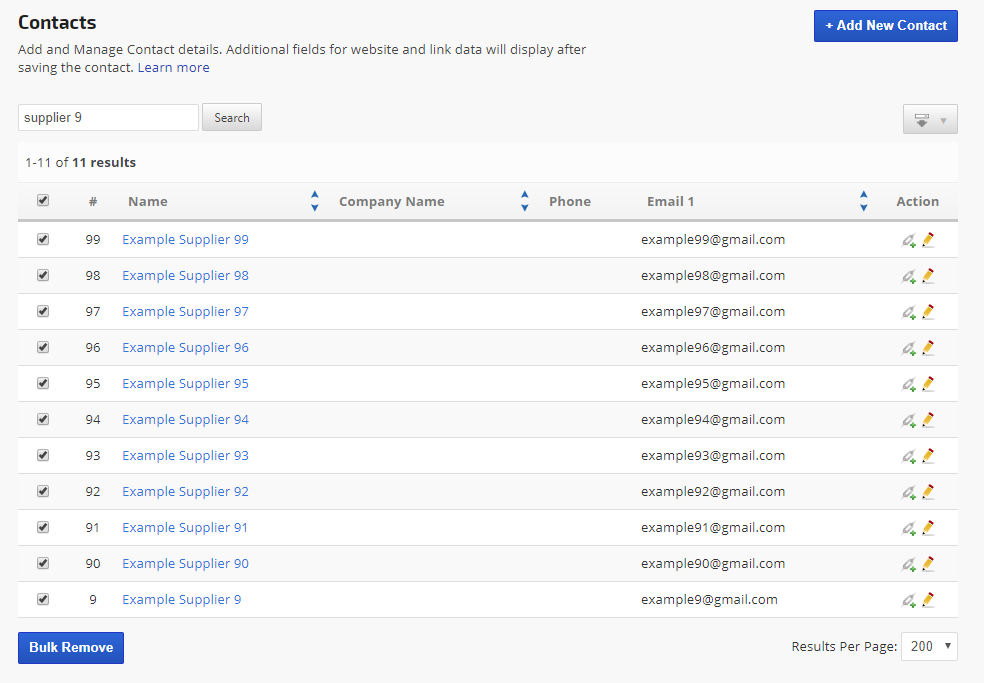Click the contact search input field
The height and width of the screenshot is (683, 984).
click(x=108, y=118)
